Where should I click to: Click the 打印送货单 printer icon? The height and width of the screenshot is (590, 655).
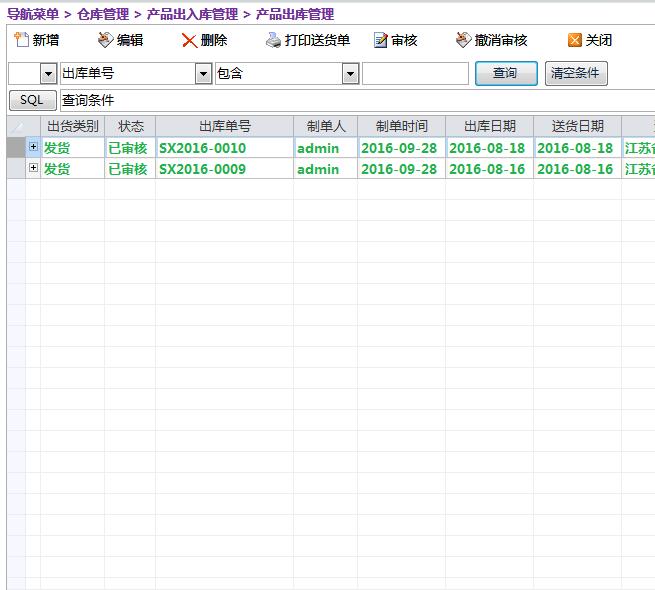coord(273,40)
